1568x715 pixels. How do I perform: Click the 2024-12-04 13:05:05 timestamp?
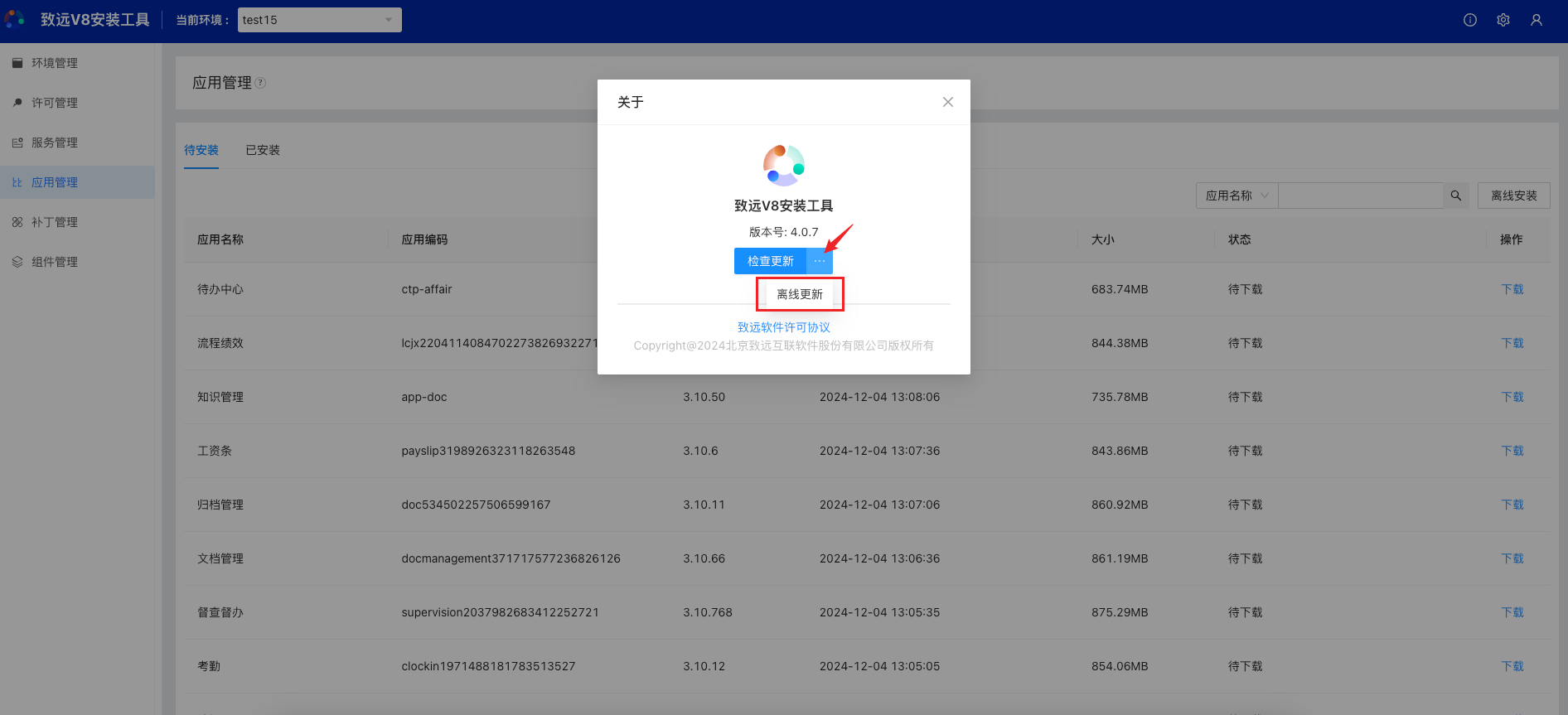click(880, 666)
